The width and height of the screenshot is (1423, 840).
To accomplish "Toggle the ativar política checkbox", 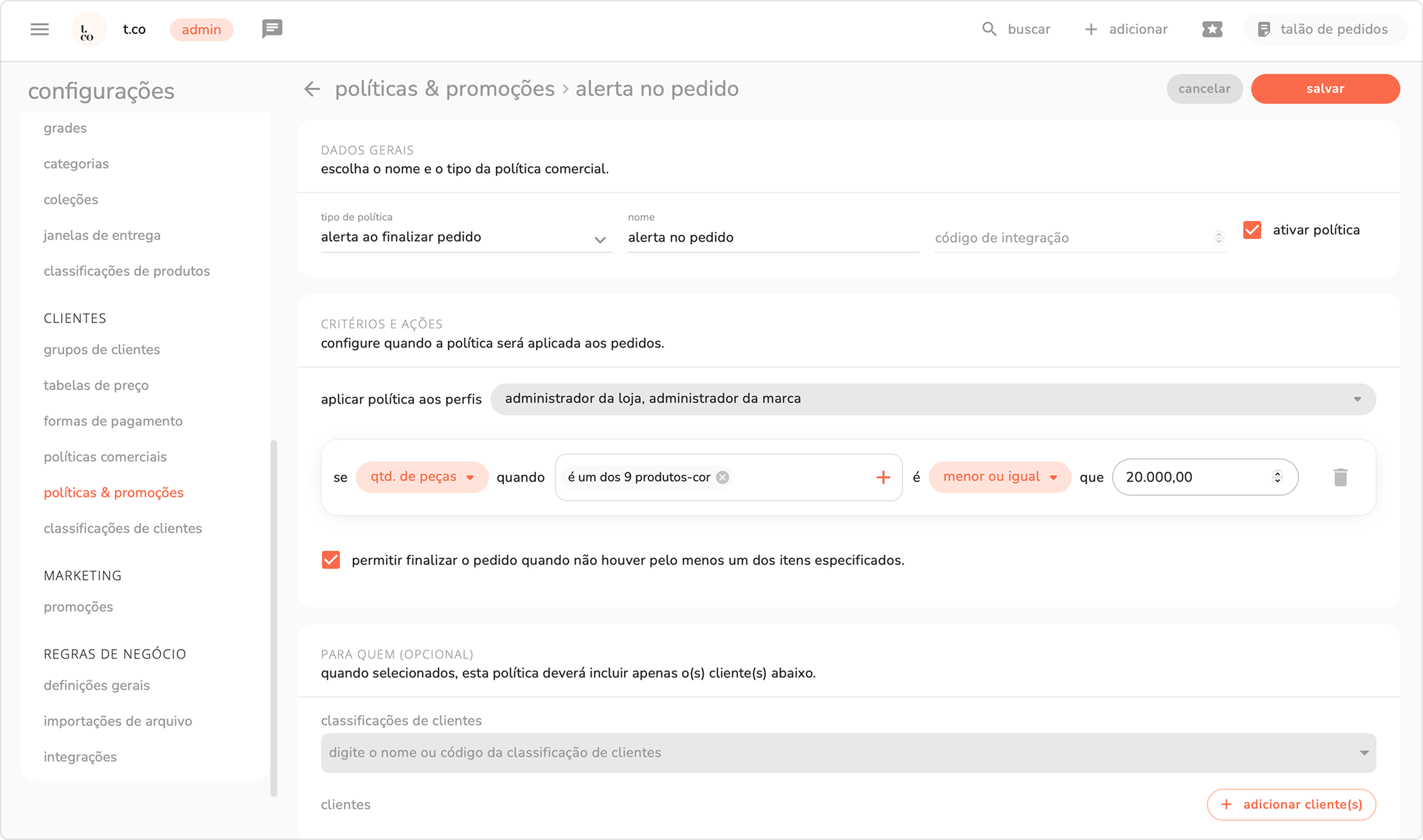I will point(1252,230).
